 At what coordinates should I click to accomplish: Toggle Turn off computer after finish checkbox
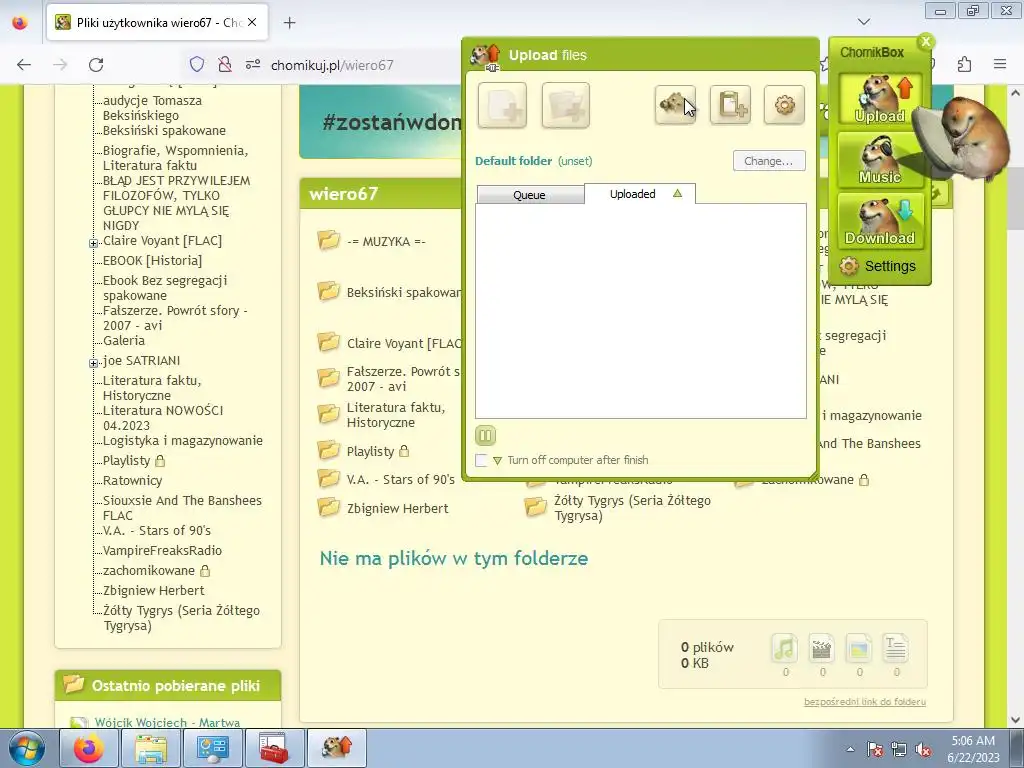(x=481, y=460)
